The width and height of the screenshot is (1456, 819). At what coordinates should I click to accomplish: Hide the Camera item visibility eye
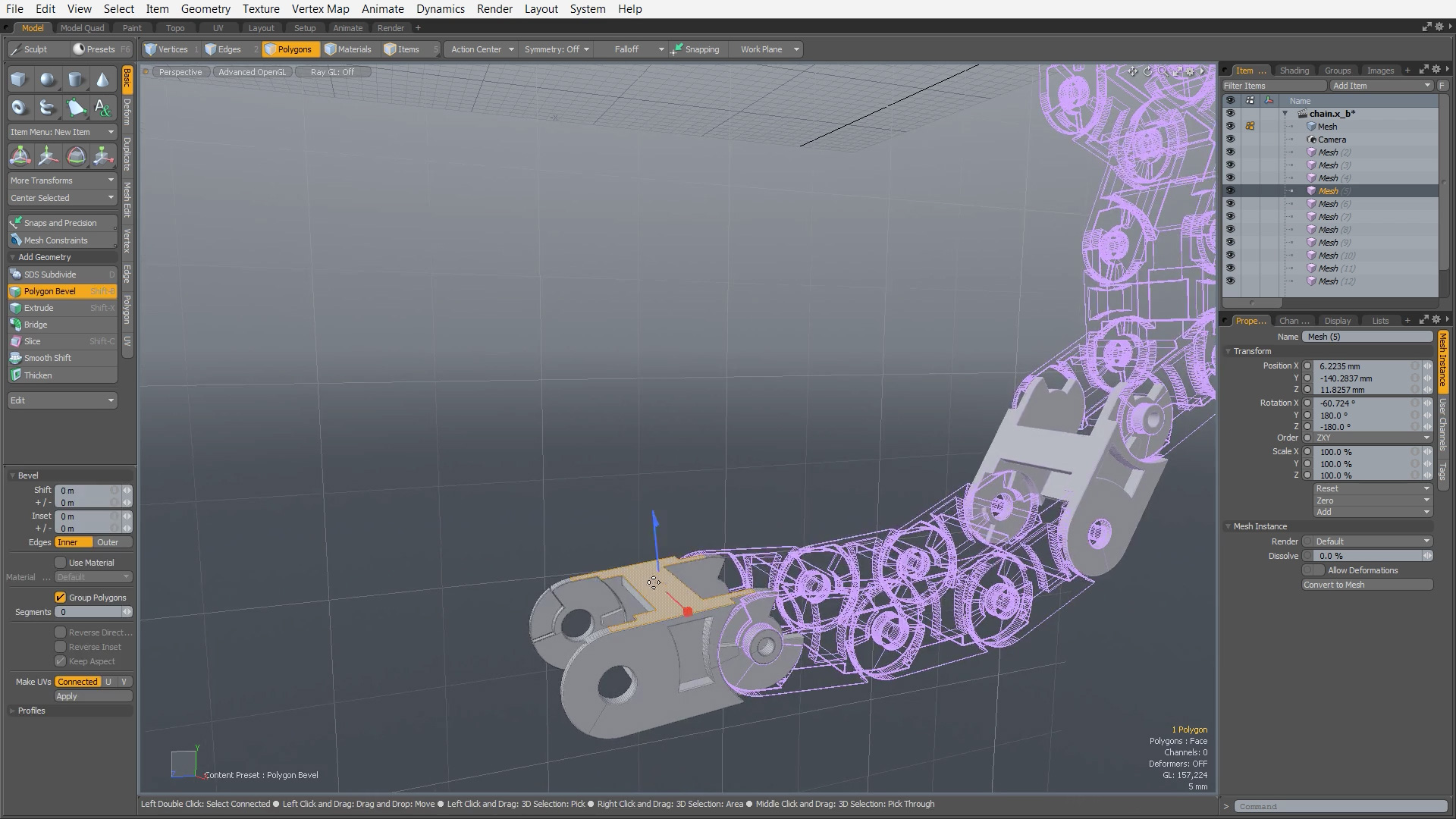[1230, 140]
